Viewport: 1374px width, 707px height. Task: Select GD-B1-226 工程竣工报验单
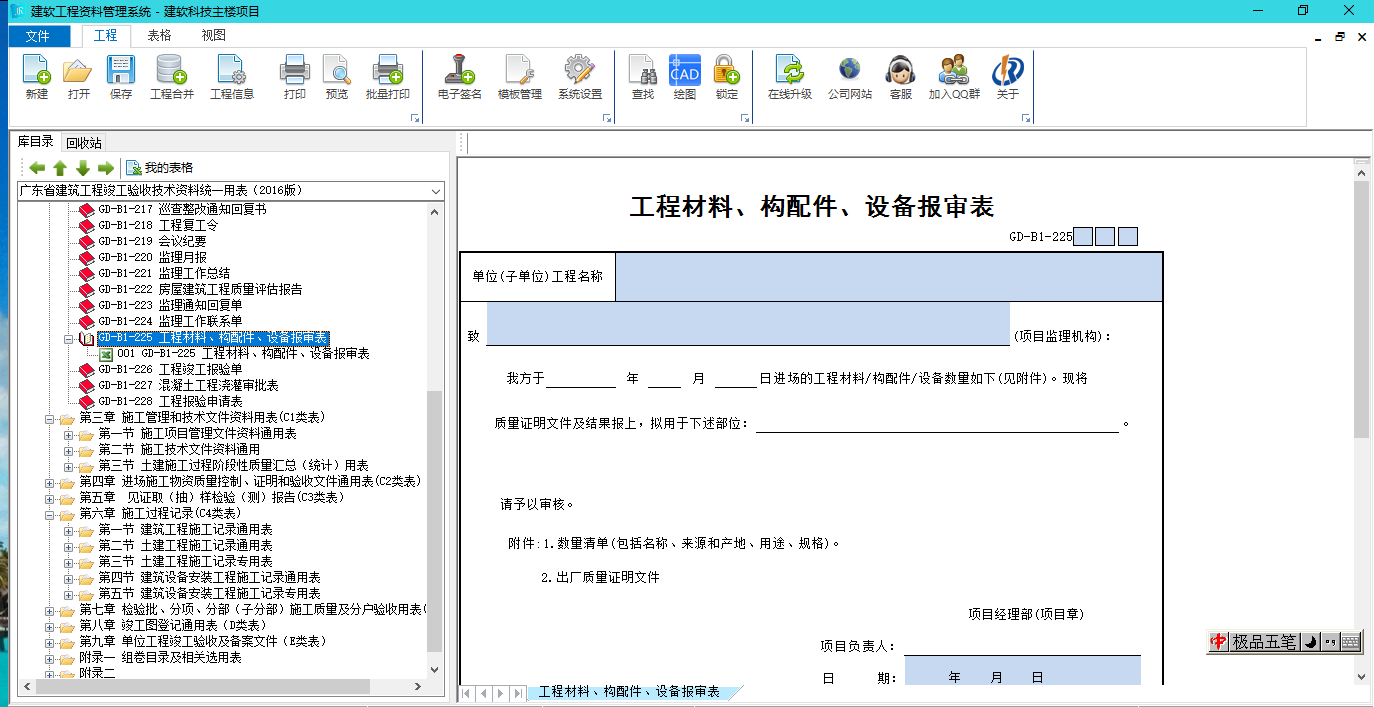coord(170,370)
